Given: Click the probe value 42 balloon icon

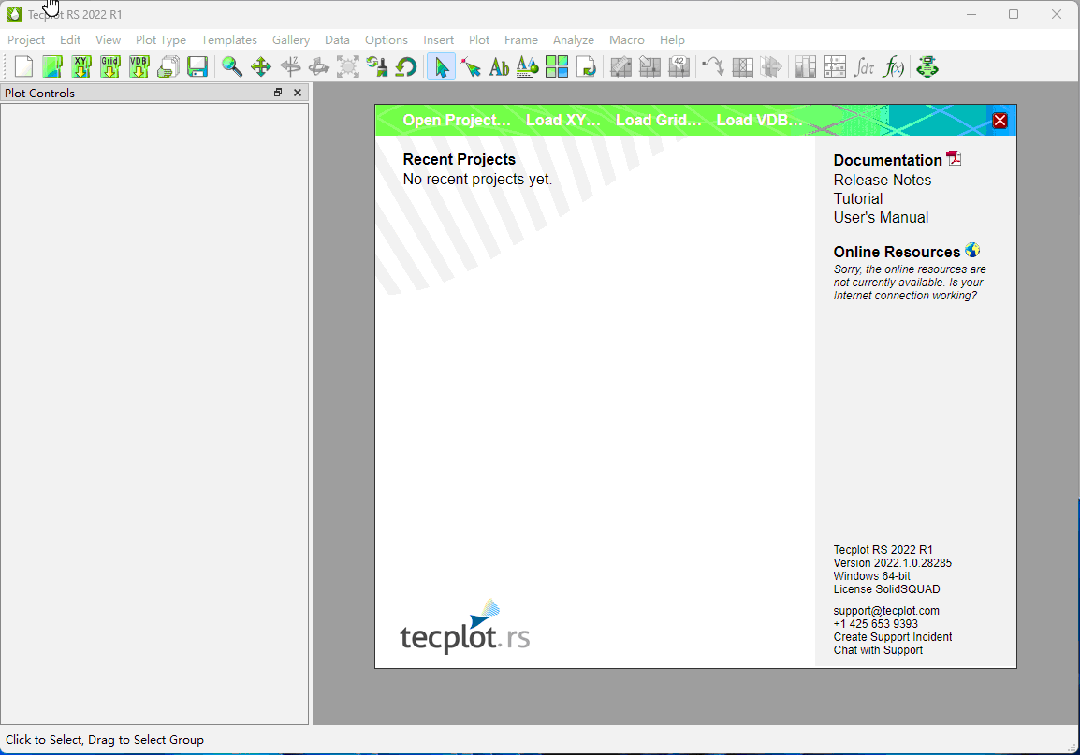Looking at the screenshot, I should [x=678, y=67].
